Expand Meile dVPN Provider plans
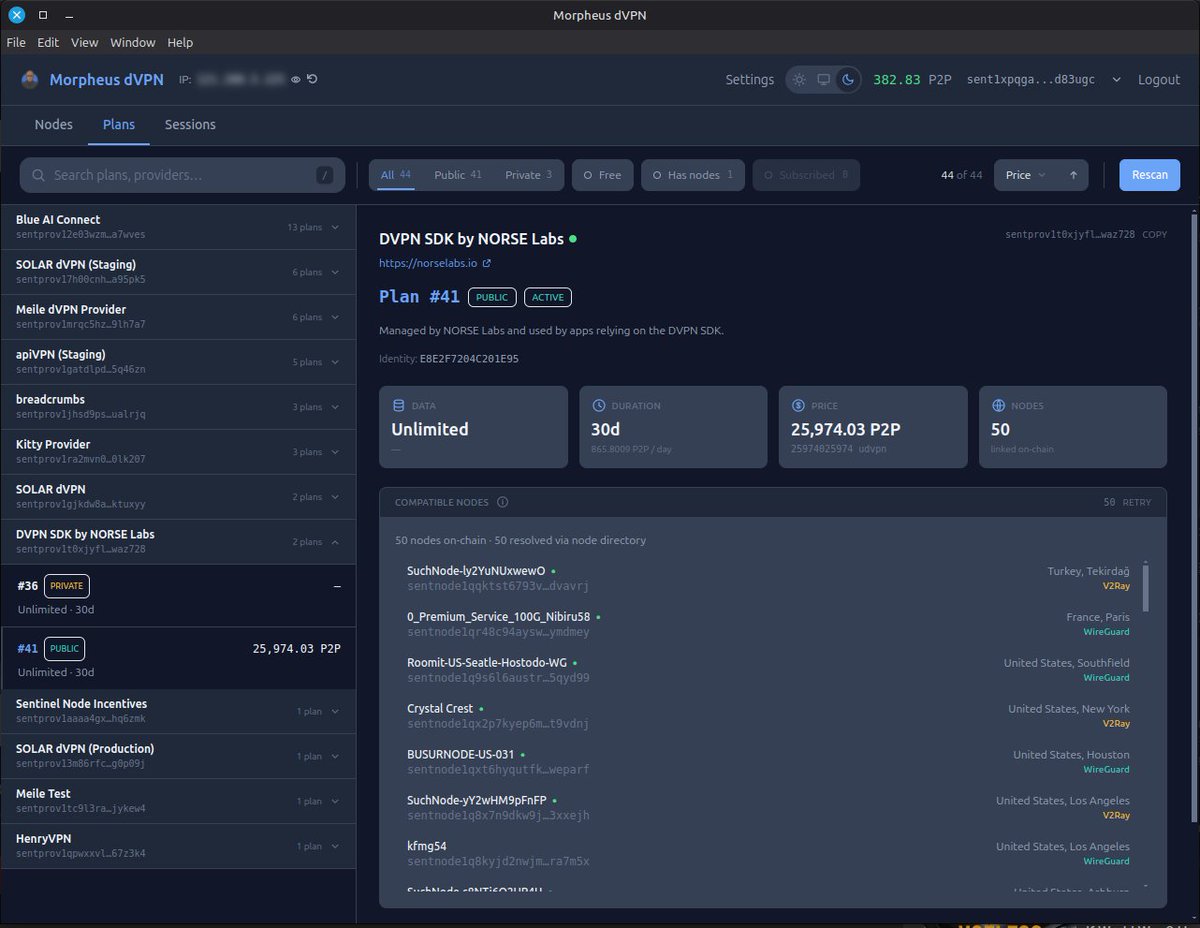This screenshot has width=1200, height=928. pos(178,317)
